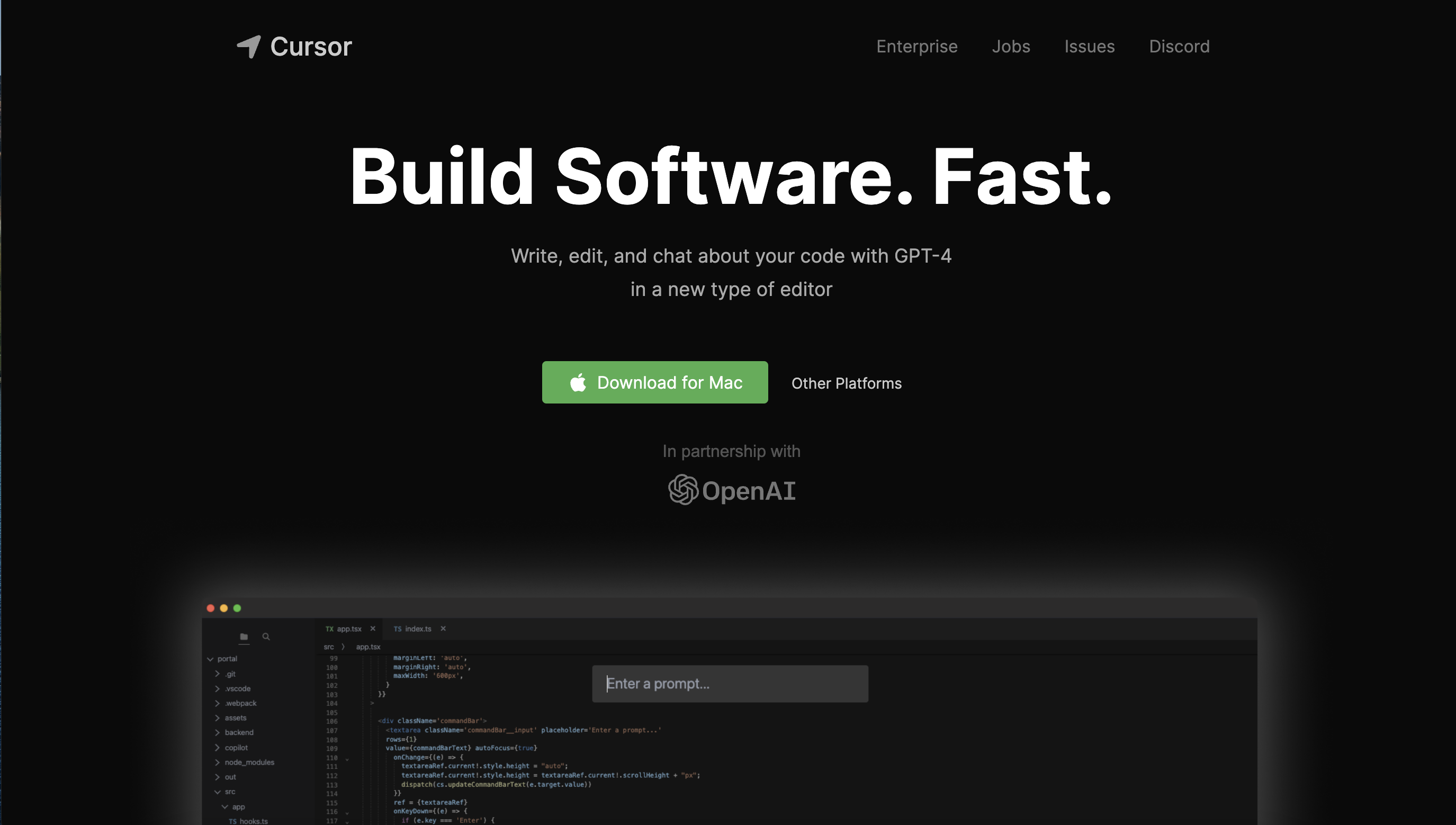Click line number 106 in the gutter
This screenshot has height=825, width=1456.
332,722
